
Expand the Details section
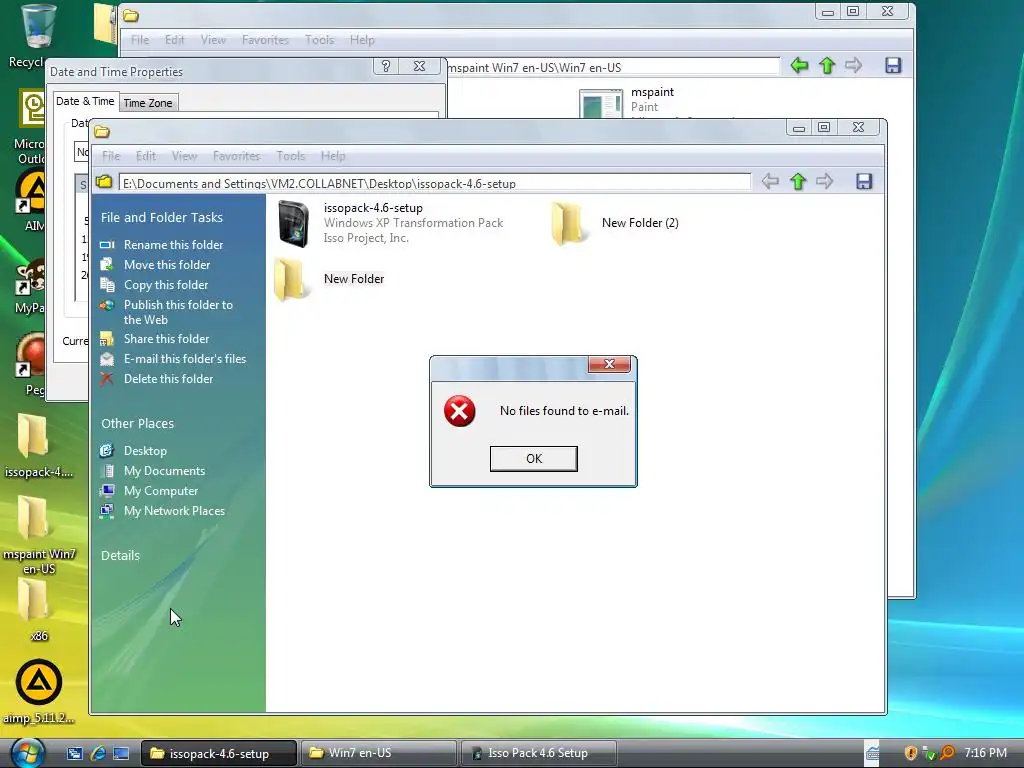[120, 555]
